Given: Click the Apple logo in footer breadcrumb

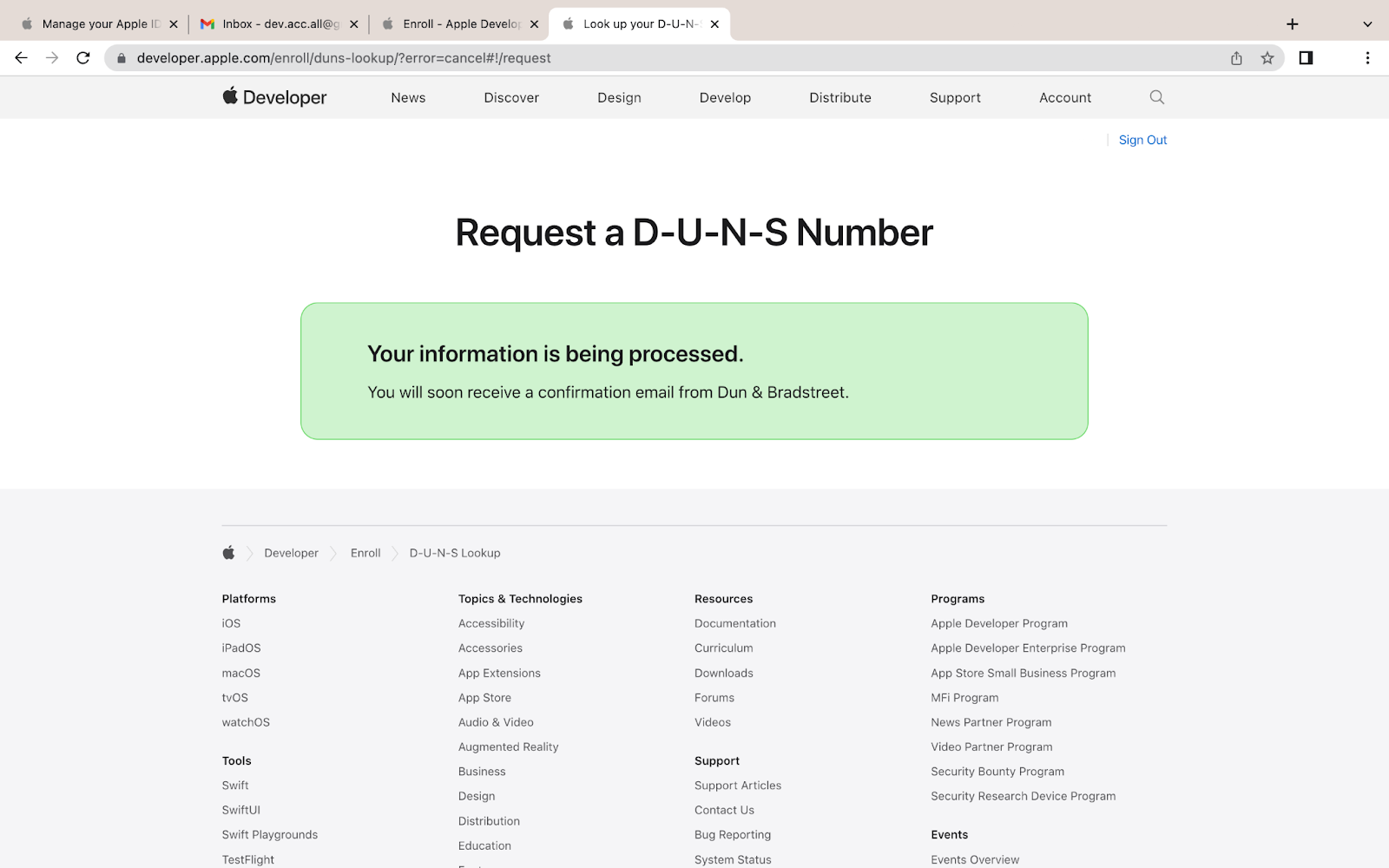Looking at the screenshot, I should [228, 553].
